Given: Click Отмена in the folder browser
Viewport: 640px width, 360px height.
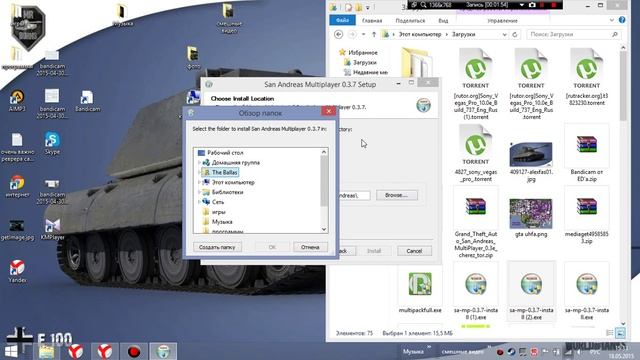Looking at the screenshot, I should pos(310,247).
